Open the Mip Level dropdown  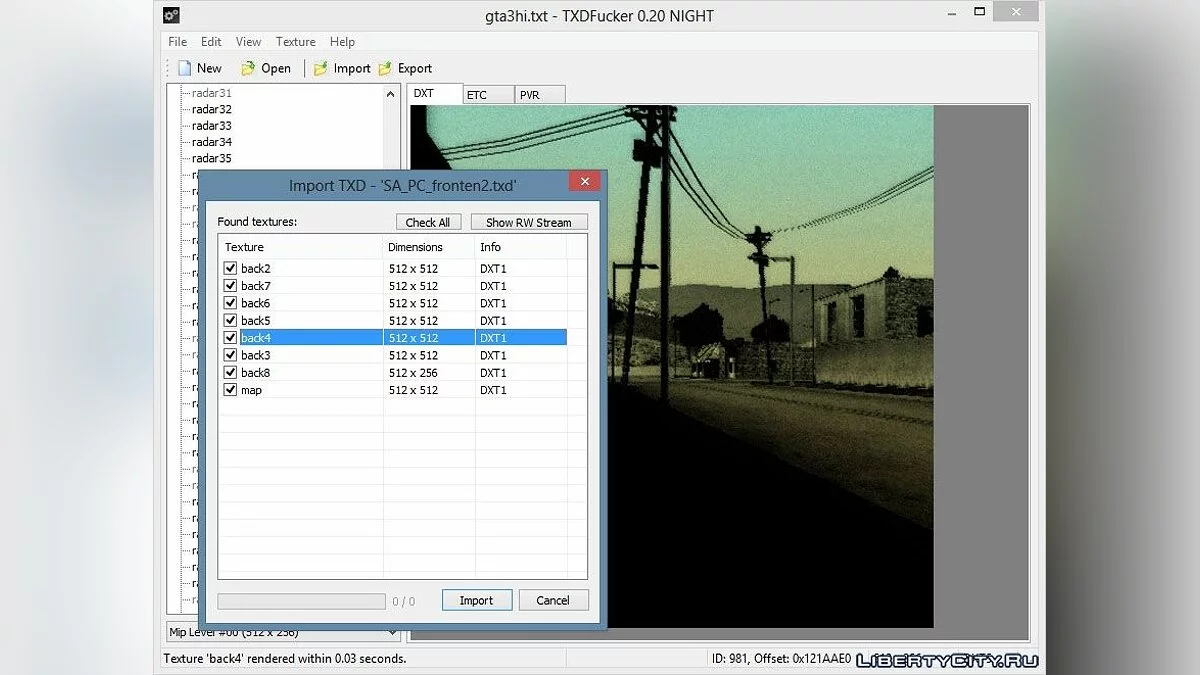tap(391, 632)
